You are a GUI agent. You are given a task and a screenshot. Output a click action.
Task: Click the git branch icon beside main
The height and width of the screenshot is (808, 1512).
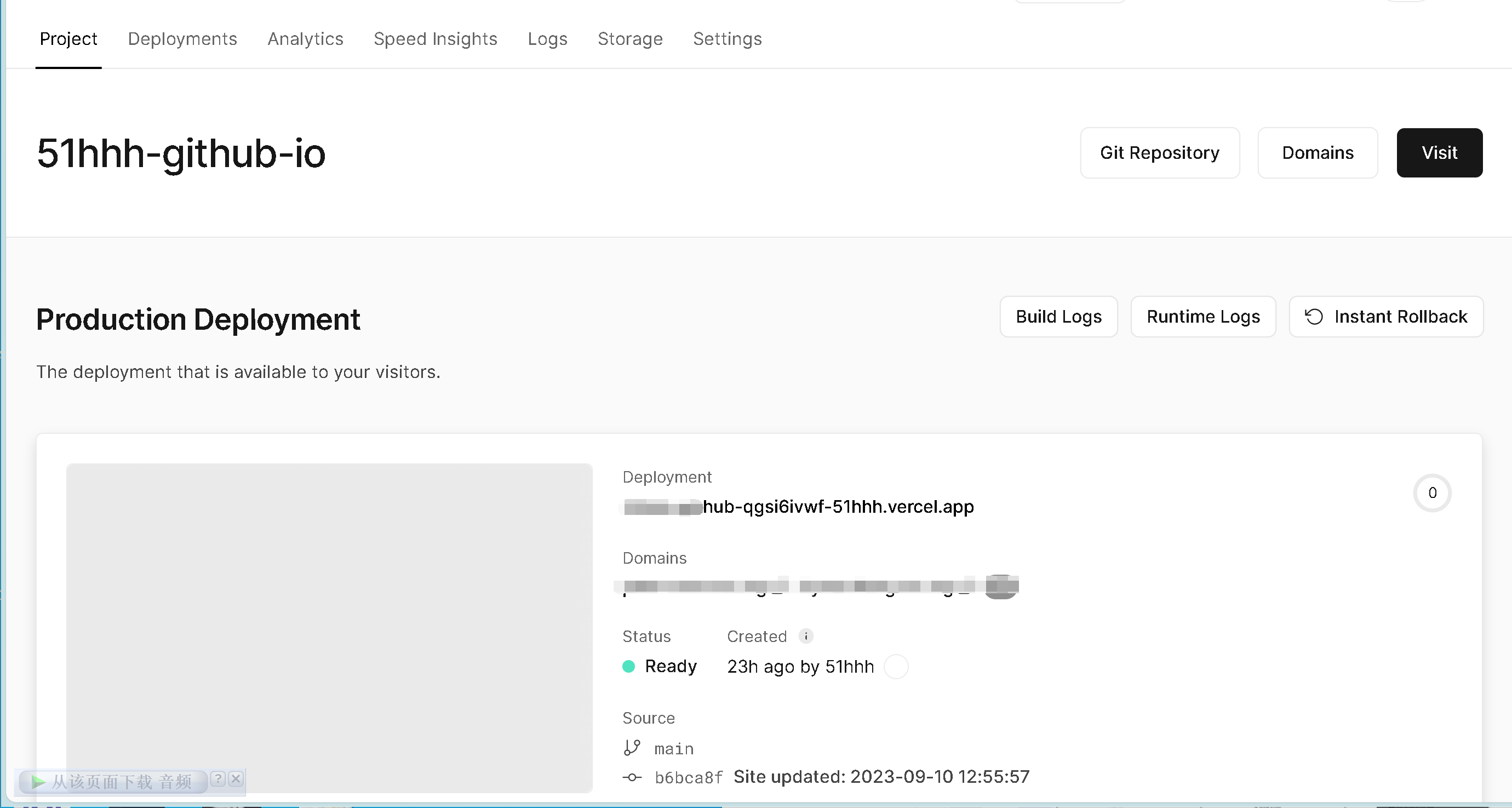point(632,748)
